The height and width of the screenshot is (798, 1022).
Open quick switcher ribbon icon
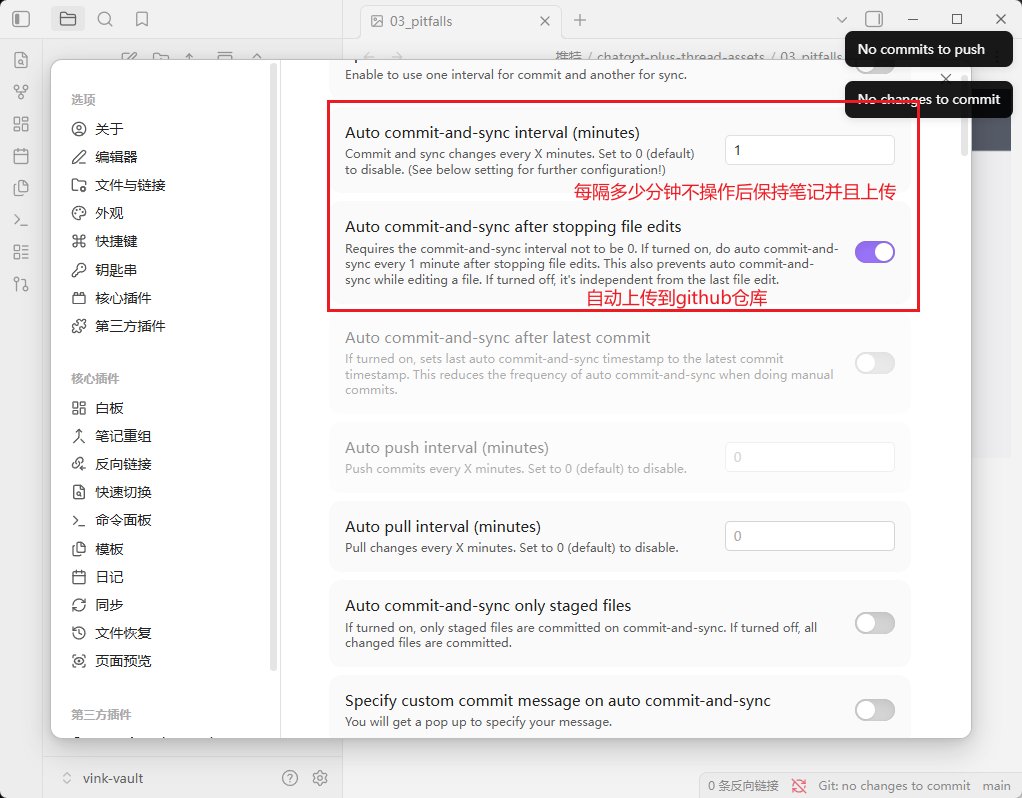click(x=21, y=60)
